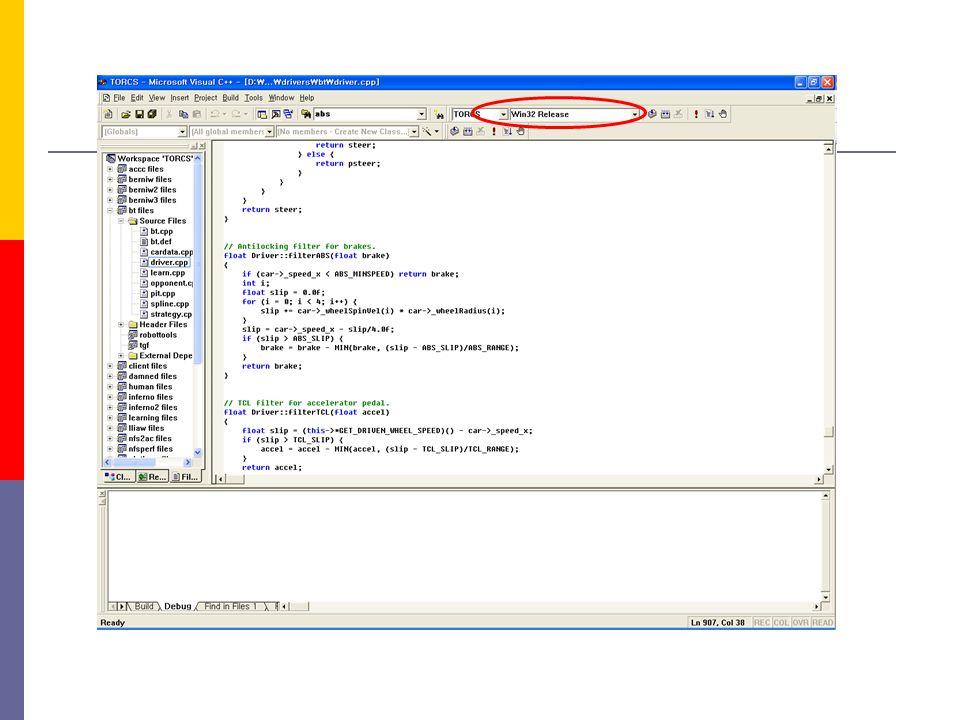The width and height of the screenshot is (960, 720).
Task: Select cardata.cpp in the file tree
Action: pos(171,252)
